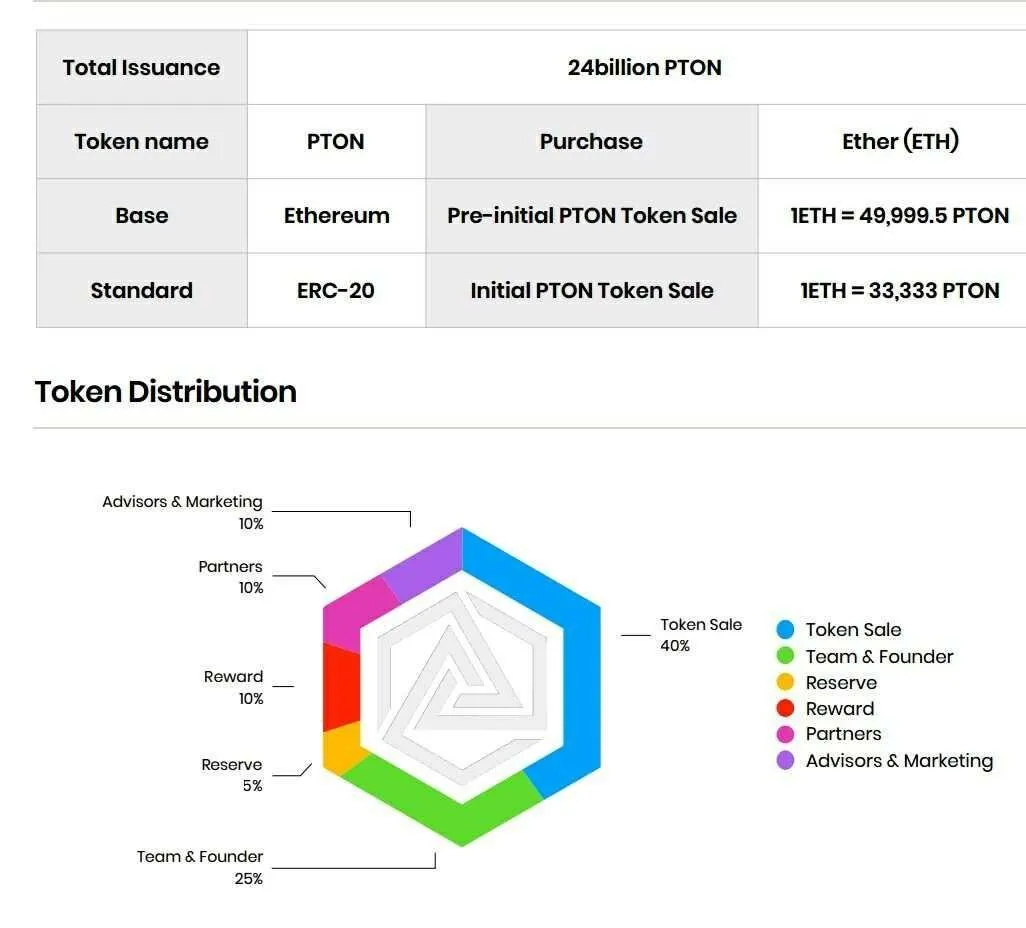Click the blue Token Sale chart segment

(581, 681)
